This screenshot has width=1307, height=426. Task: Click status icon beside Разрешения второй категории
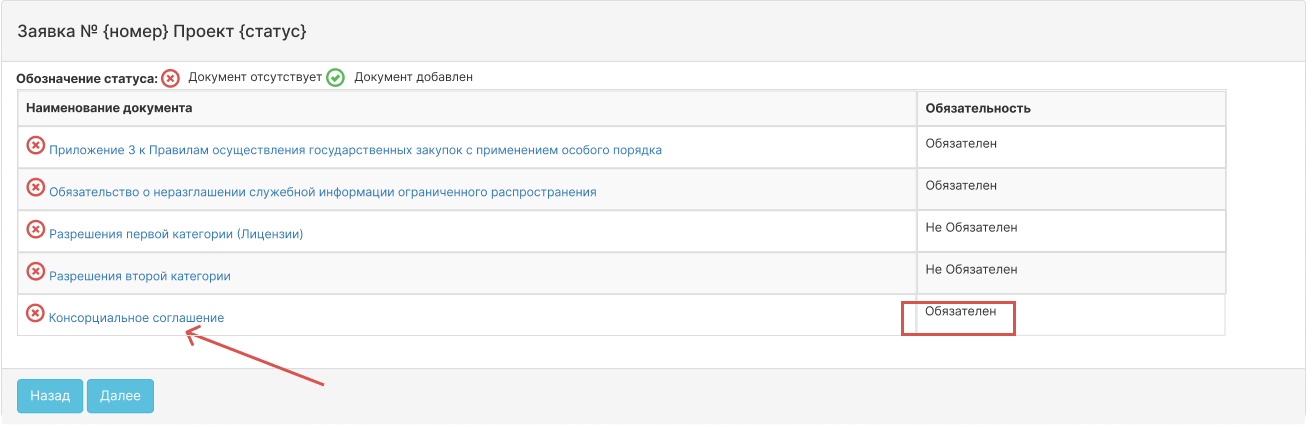click(x=35, y=272)
